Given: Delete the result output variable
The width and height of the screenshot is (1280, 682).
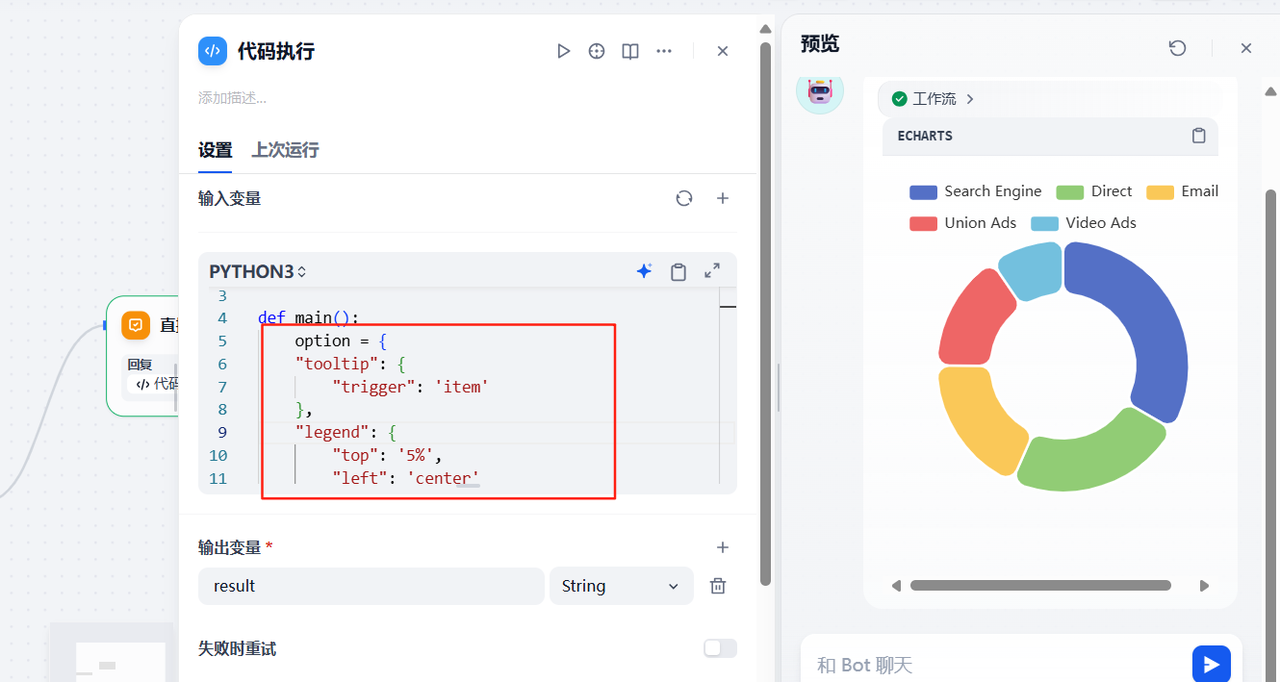Looking at the screenshot, I should click(718, 586).
